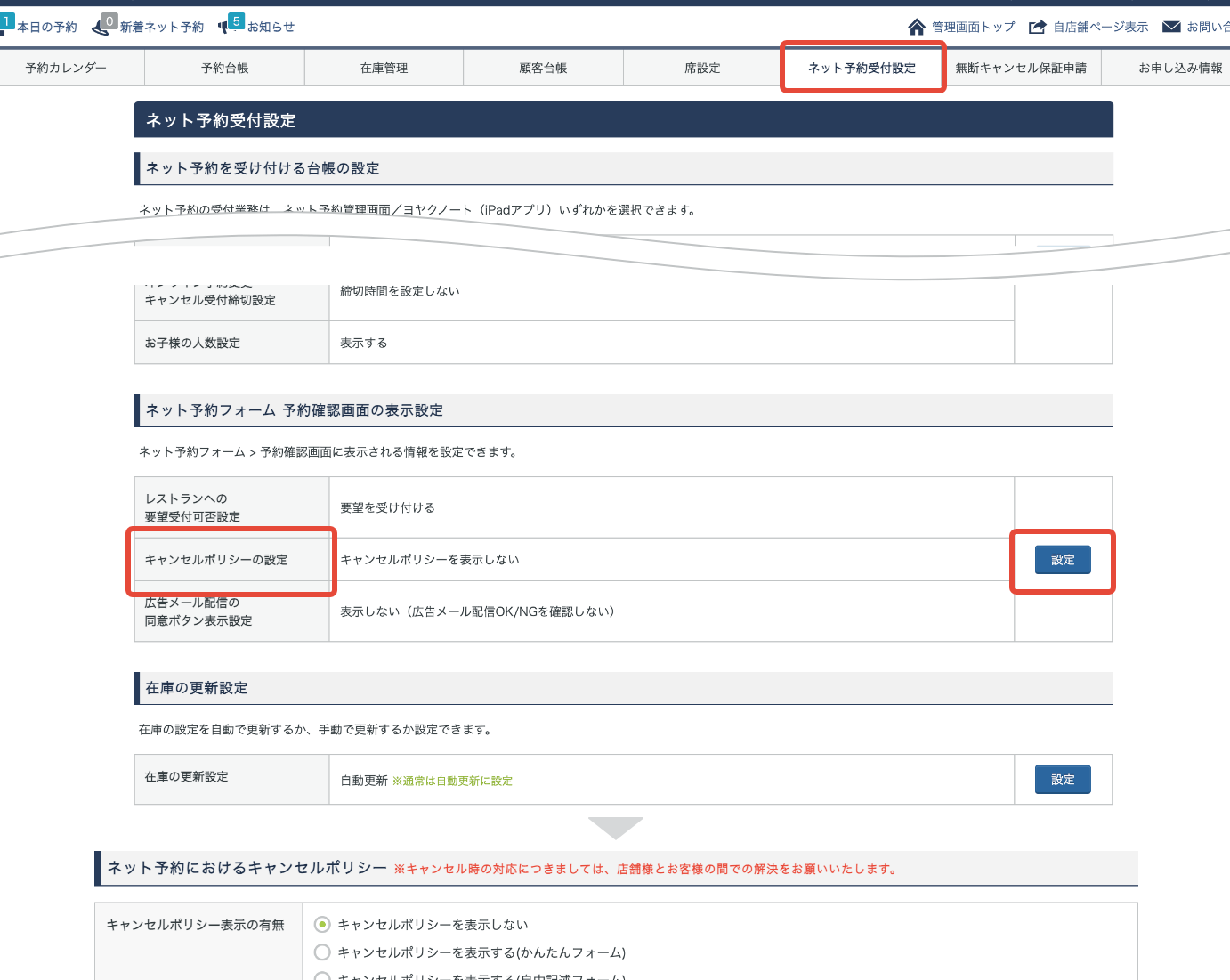The height and width of the screenshot is (980, 1230).
Task: Switch to the 予約カレンダー tab
Action: 66,68
